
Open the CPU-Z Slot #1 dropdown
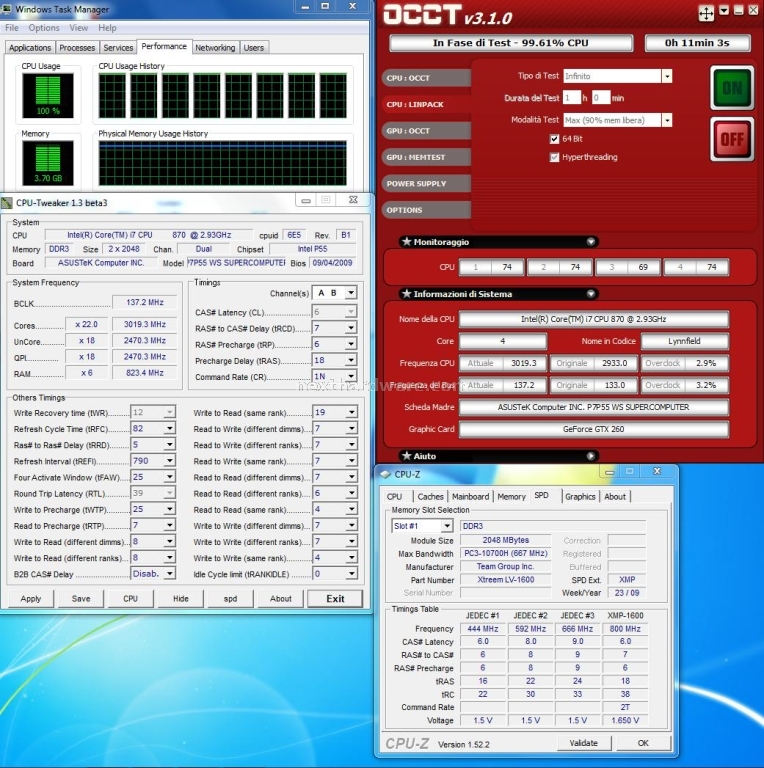click(x=447, y=526)
